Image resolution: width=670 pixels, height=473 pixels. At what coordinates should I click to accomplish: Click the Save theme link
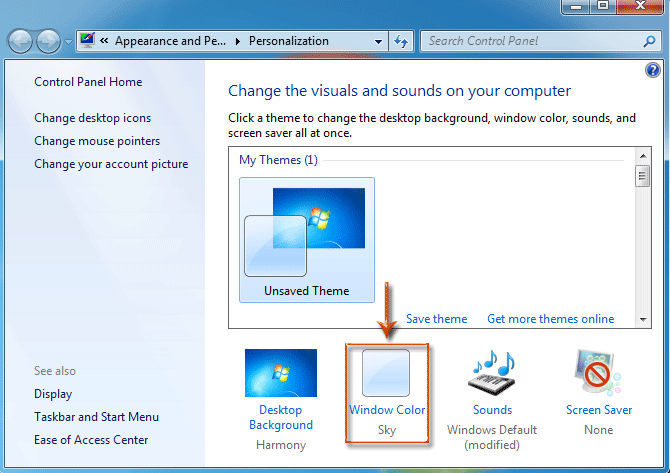coord(437,319)
